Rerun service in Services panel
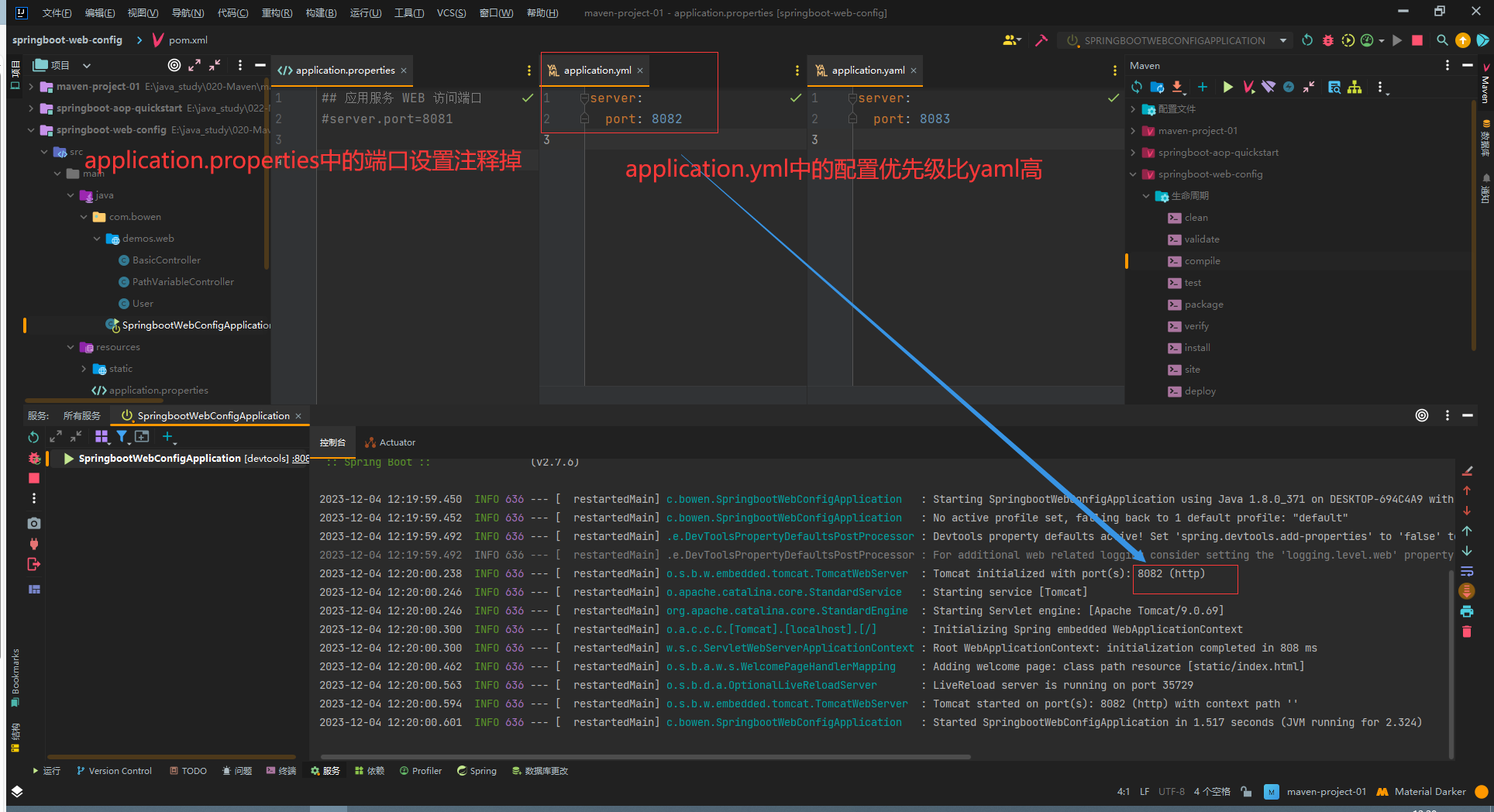The height and width of the screenshot is (812, 1494). coord(33,437)
